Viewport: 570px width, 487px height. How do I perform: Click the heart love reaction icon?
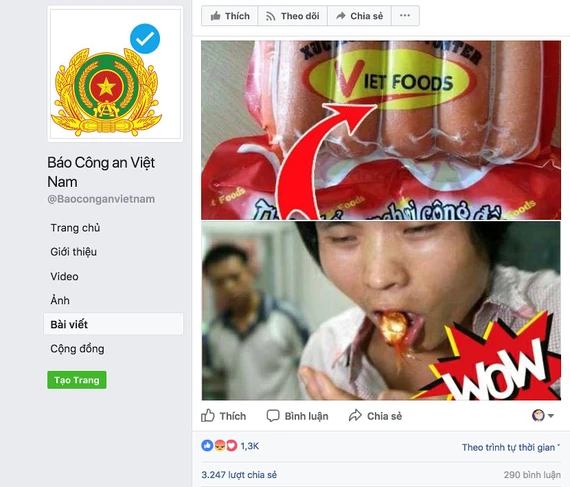click(x=232, y=446)
